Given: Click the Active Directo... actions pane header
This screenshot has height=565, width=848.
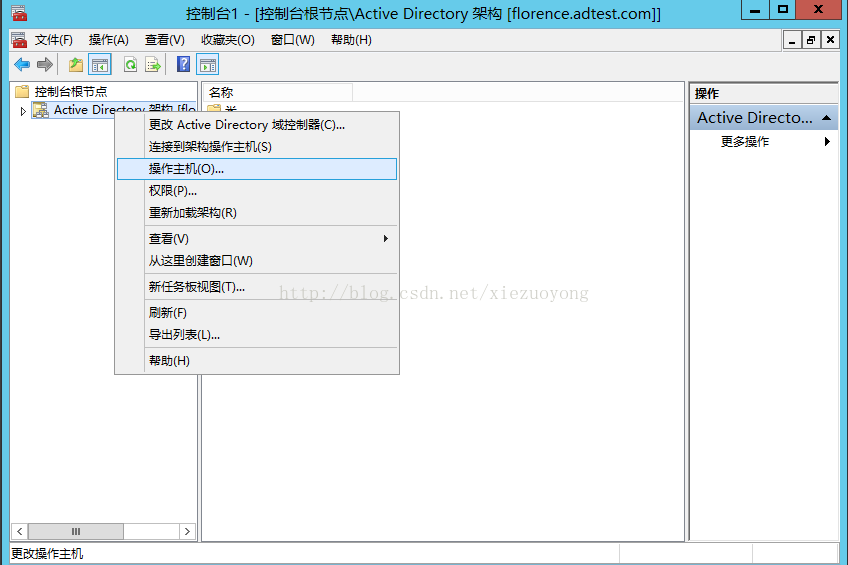Looking at the screenshot, I should (764, 118).
